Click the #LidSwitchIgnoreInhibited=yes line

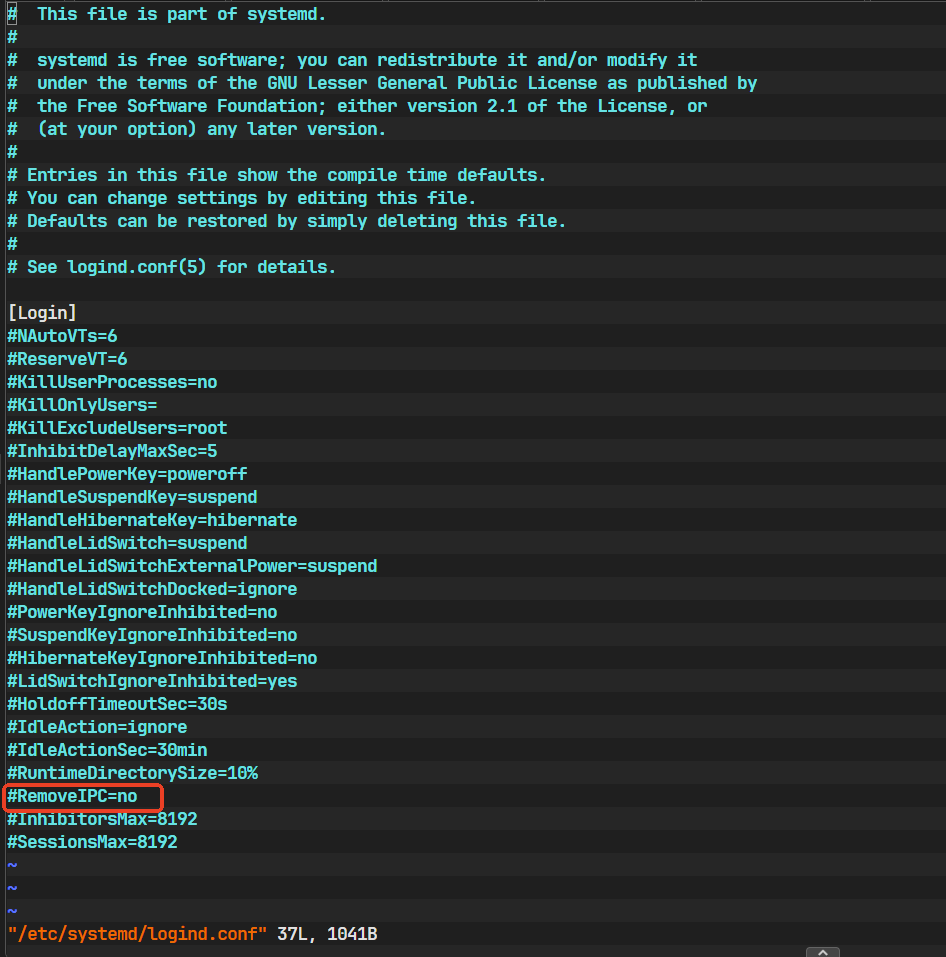152,681
